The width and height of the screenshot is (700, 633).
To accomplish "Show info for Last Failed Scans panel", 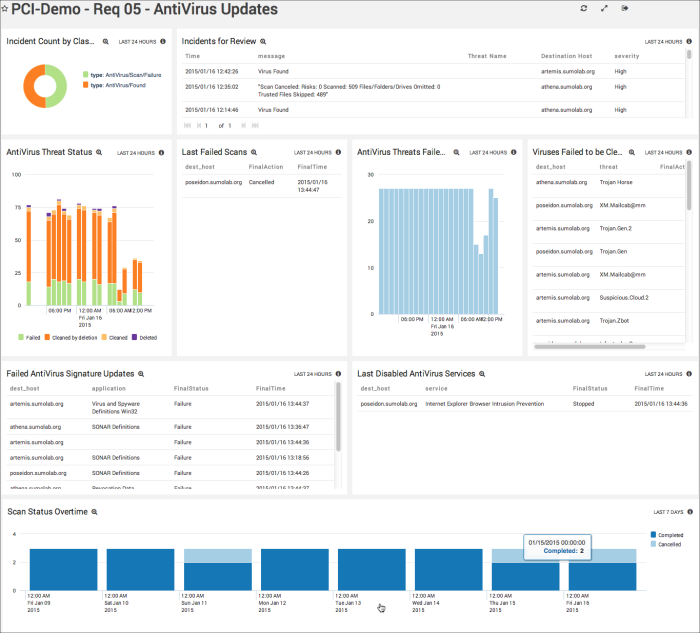I will coord(338,153).
